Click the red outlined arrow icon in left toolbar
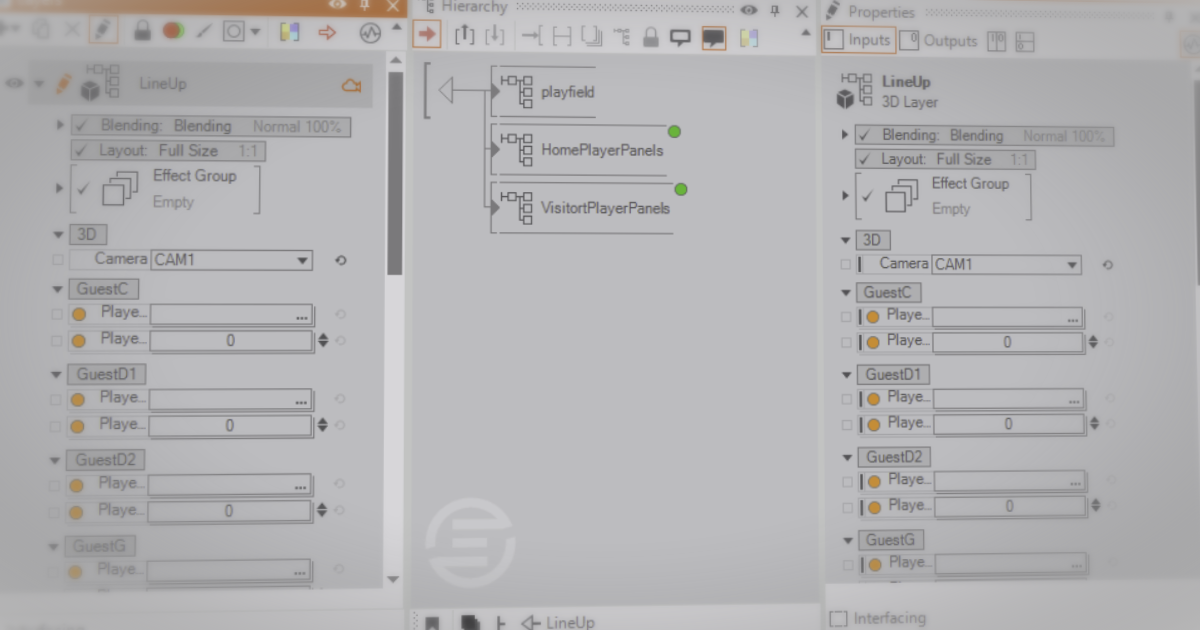The height and width of the screenshot is (630, 1200). tap(327, 32)
